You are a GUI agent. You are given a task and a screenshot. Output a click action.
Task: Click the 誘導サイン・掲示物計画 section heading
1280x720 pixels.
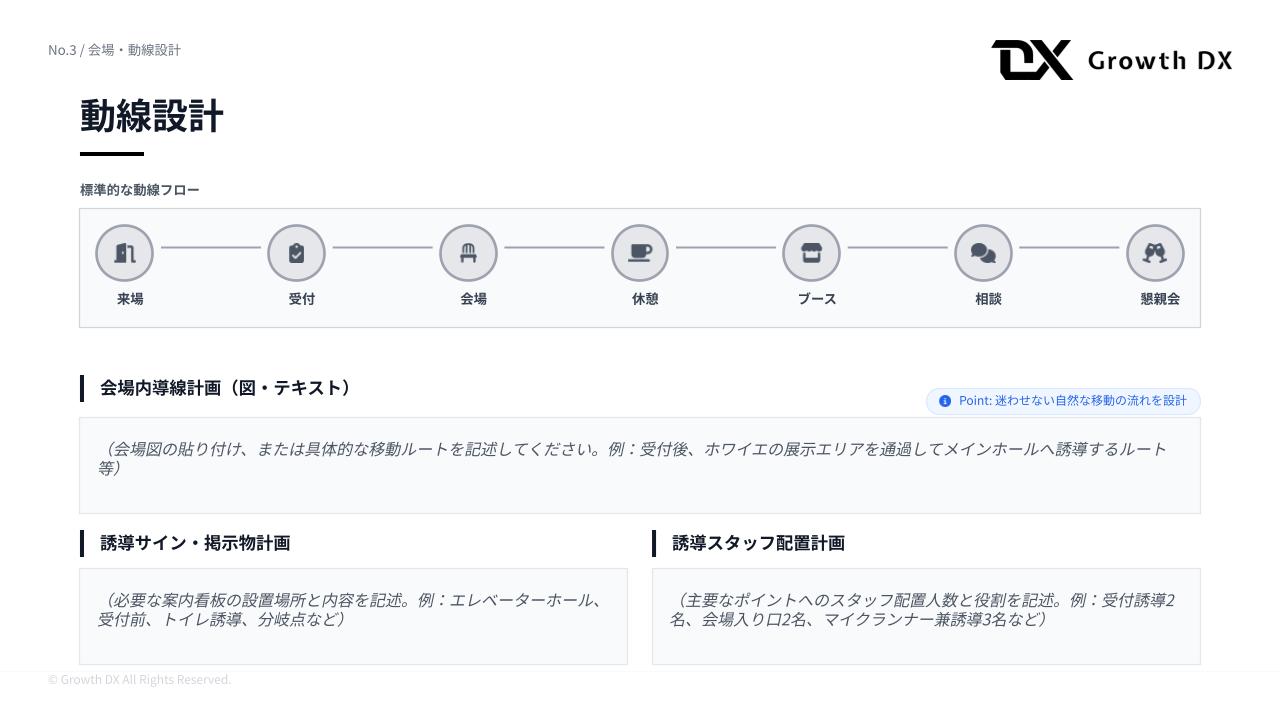(x=195, y=543)
